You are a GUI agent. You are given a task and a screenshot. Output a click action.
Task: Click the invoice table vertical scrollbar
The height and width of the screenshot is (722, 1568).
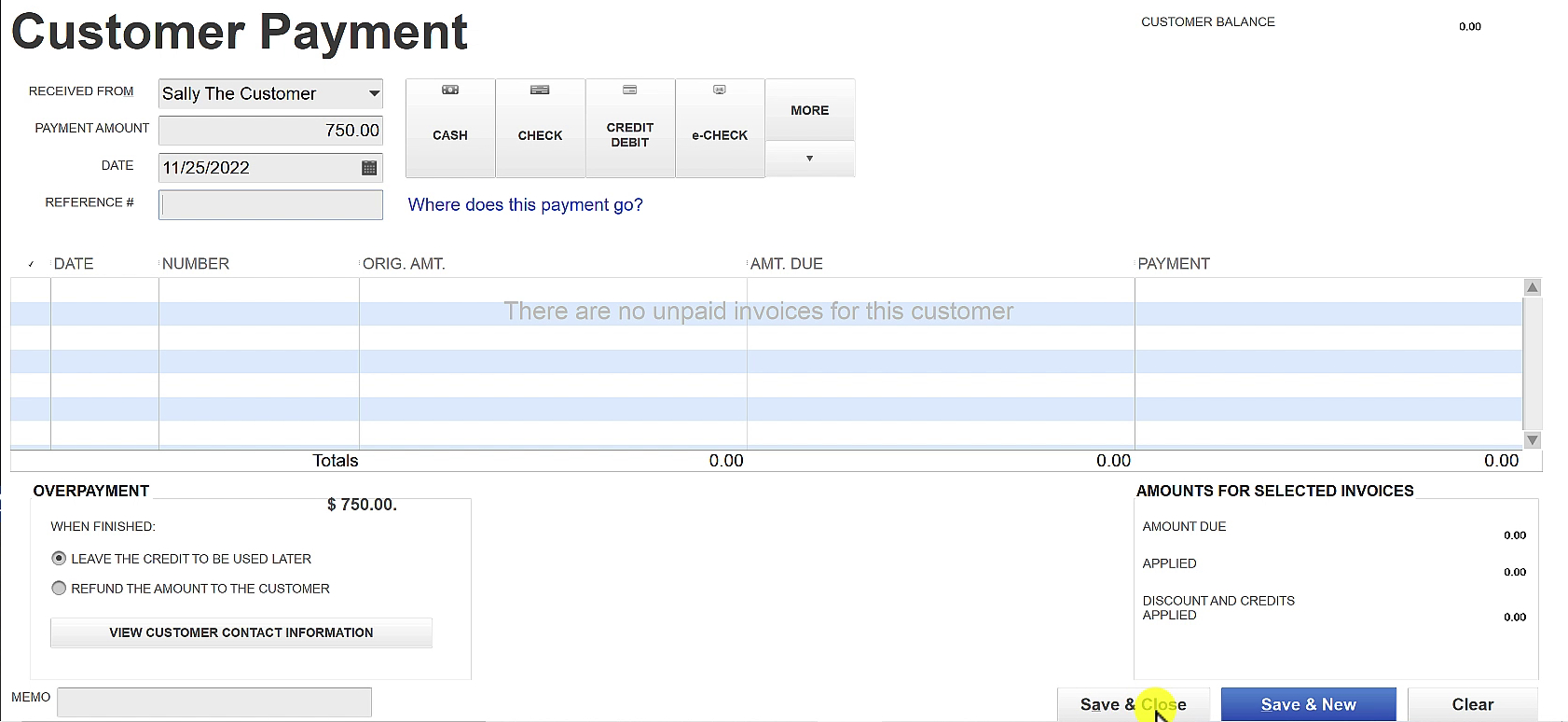point(1533,364)
